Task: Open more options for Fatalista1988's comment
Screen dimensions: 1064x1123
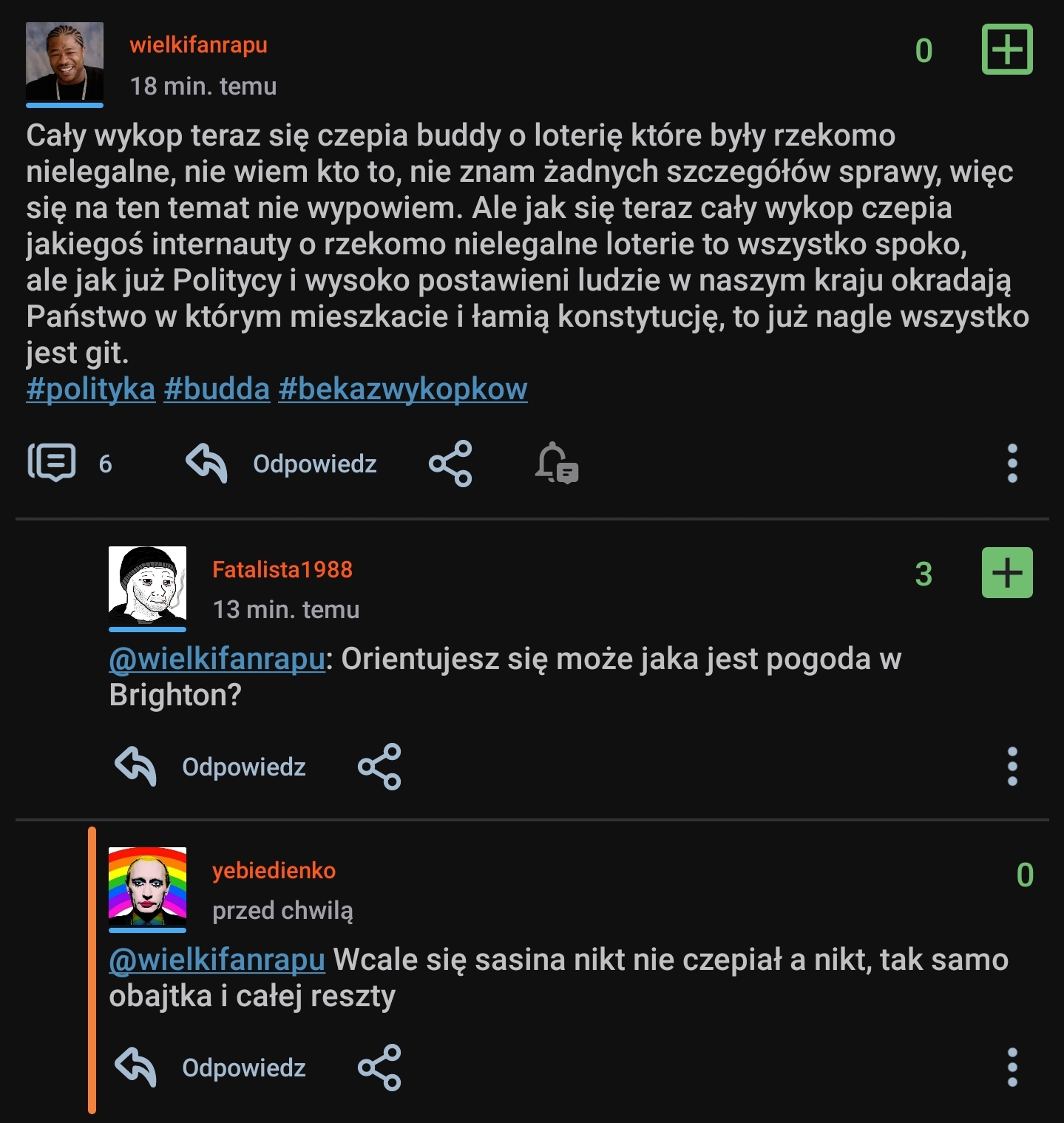Action: click(1012, 766)
